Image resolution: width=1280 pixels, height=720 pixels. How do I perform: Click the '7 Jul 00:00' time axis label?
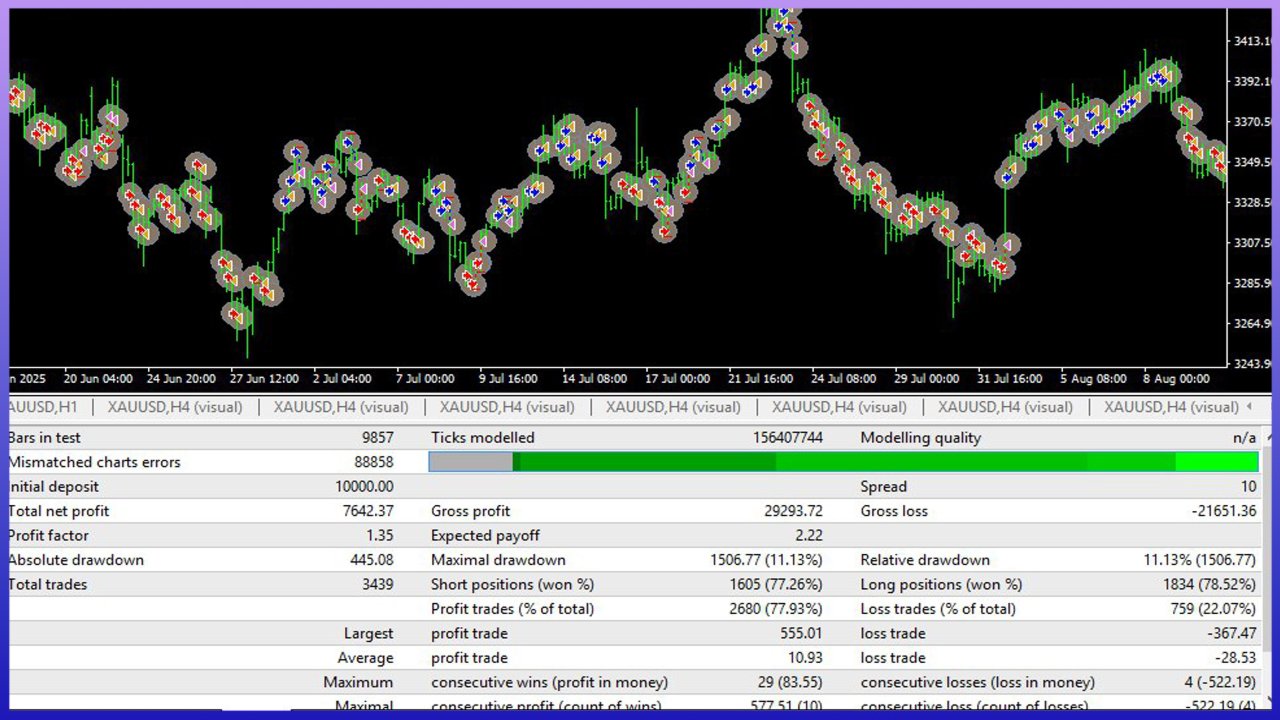(424, 379)
